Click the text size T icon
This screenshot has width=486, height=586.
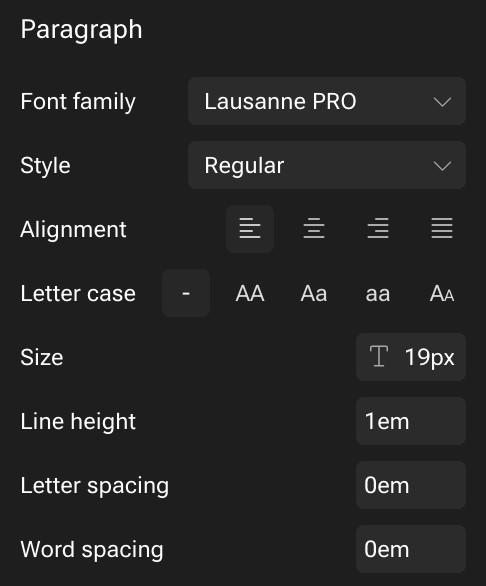click(x=379, y=357)
